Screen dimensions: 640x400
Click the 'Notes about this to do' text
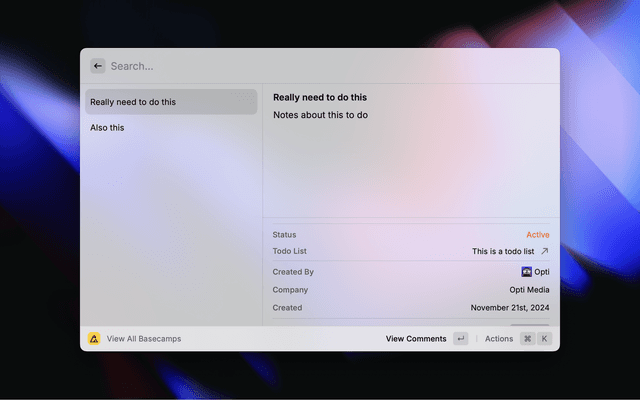pos(321,115)
